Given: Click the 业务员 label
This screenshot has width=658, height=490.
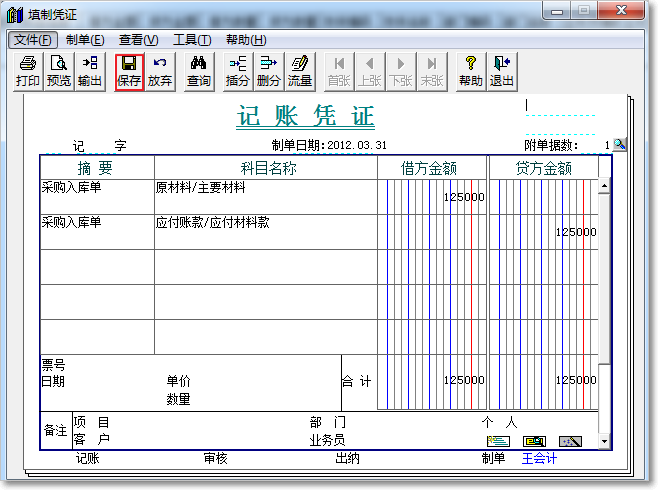Looking at the screenshot, I should [327, 440].
